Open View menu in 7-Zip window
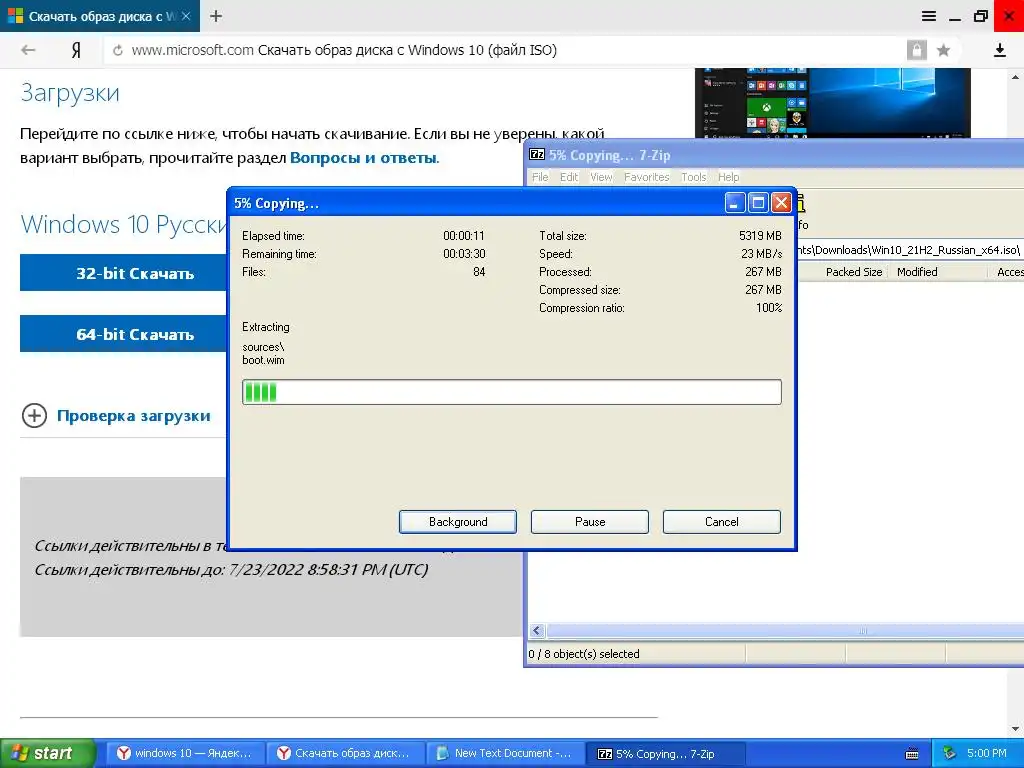The height and width of the screenshot is (768, 1024). [601, 177]
